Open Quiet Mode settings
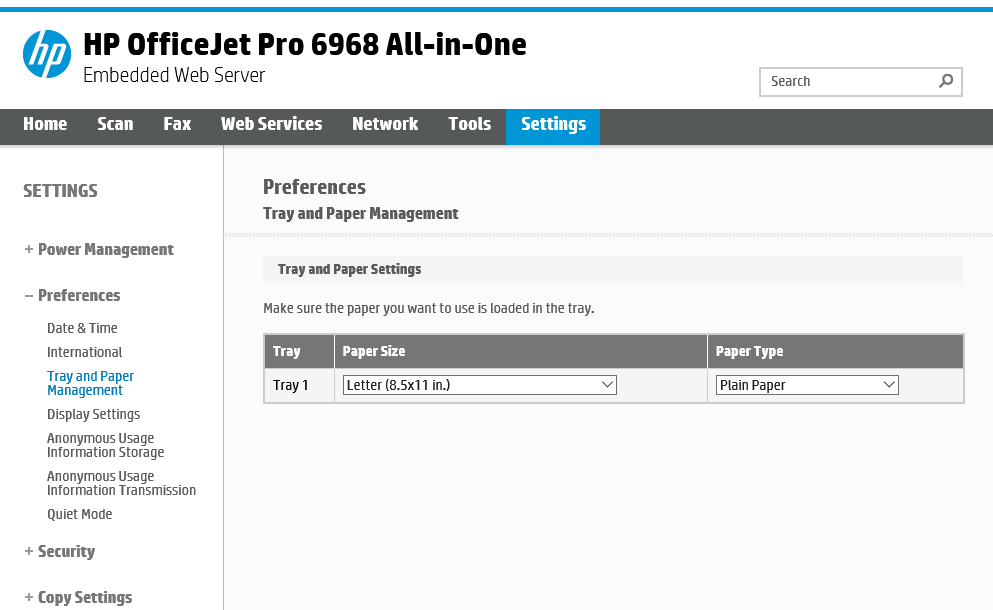993x610 pixels. pyautogui.click(x=79, y=514)
